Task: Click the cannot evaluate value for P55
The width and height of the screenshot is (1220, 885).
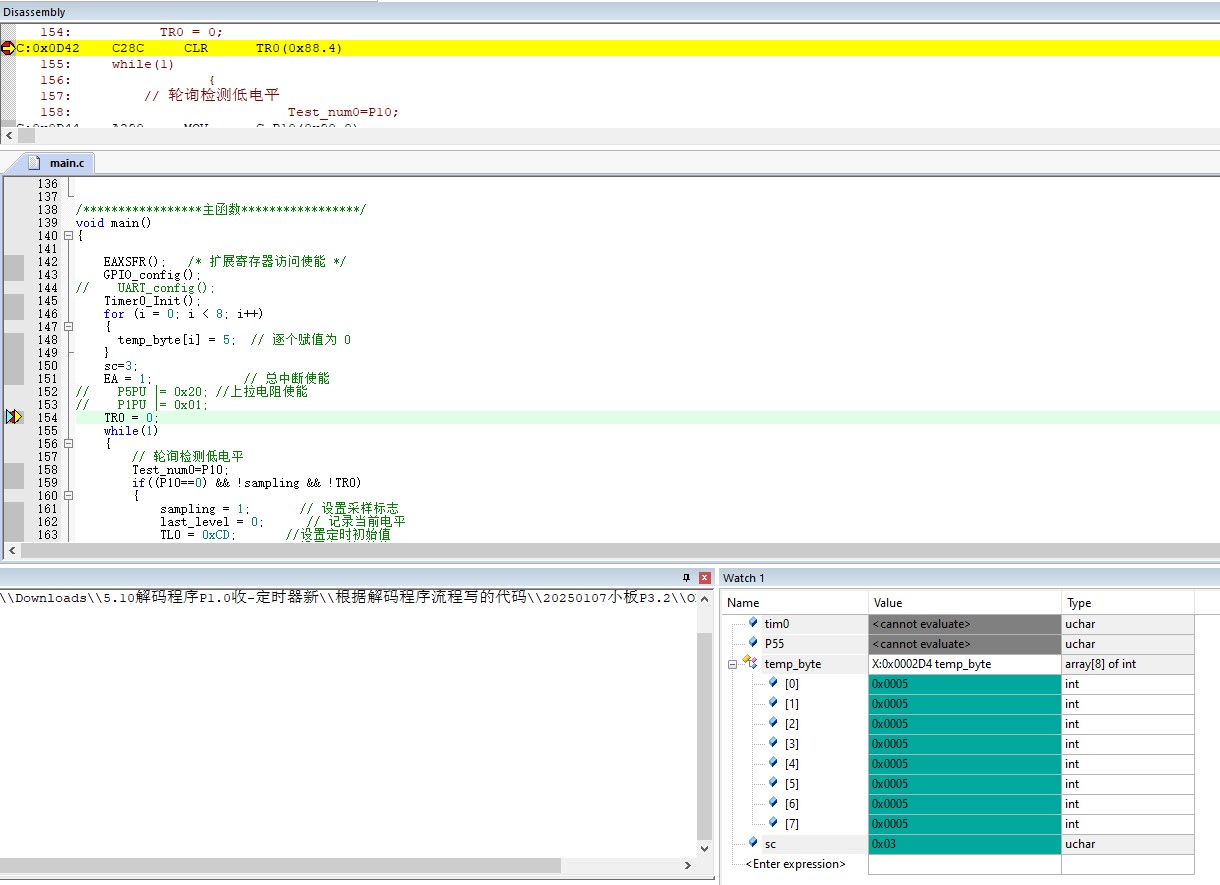Action: (x=965, y=644)
